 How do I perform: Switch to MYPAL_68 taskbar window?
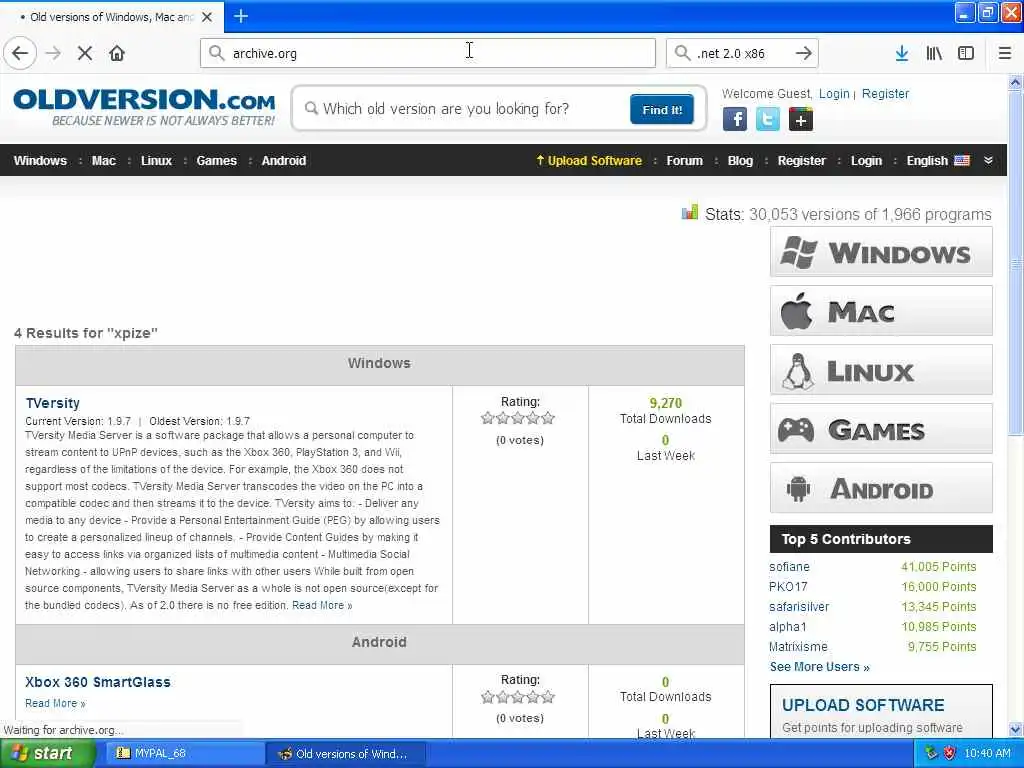[183, 754]
